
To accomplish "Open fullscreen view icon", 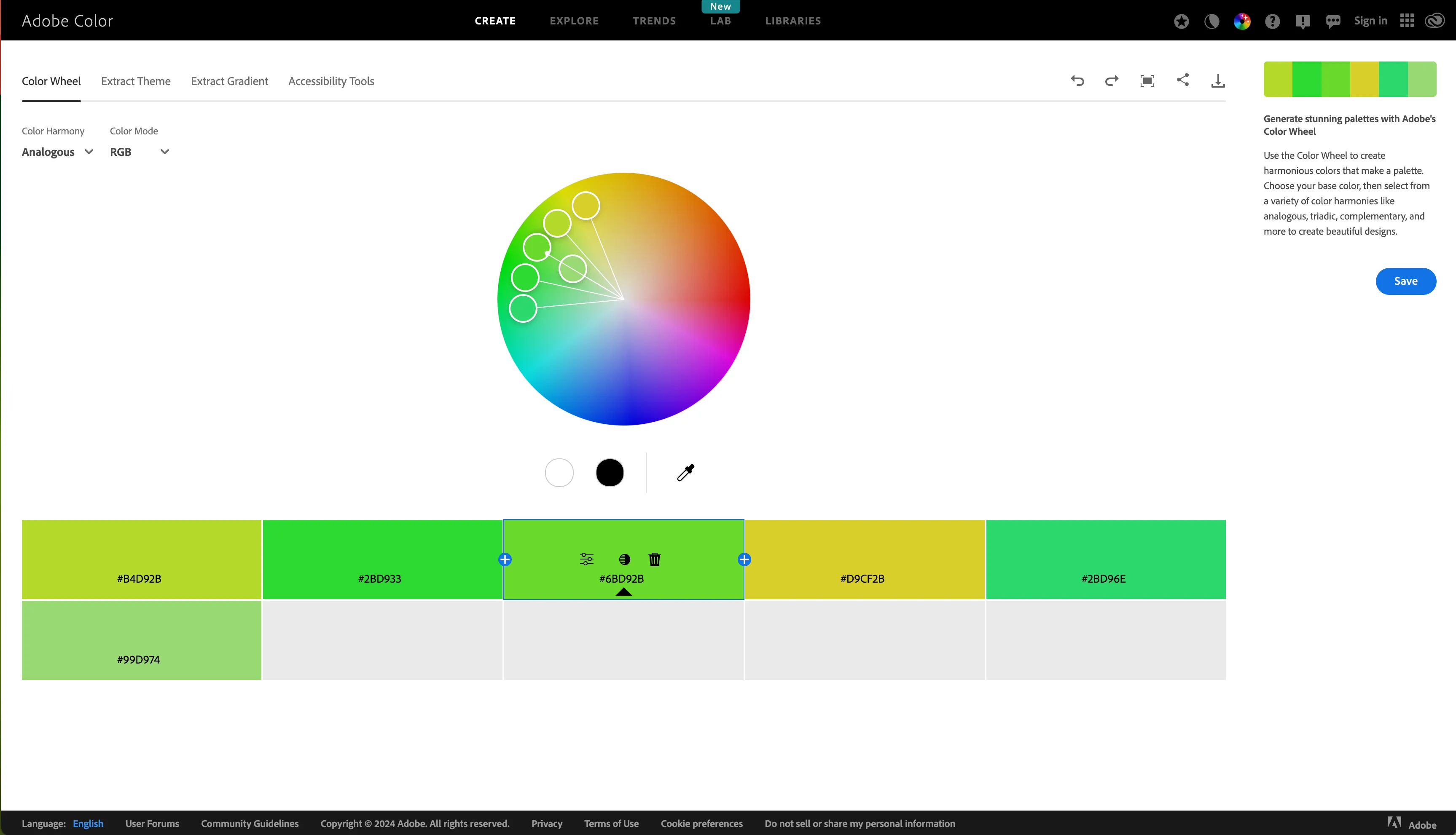I will click(1147, 81).
